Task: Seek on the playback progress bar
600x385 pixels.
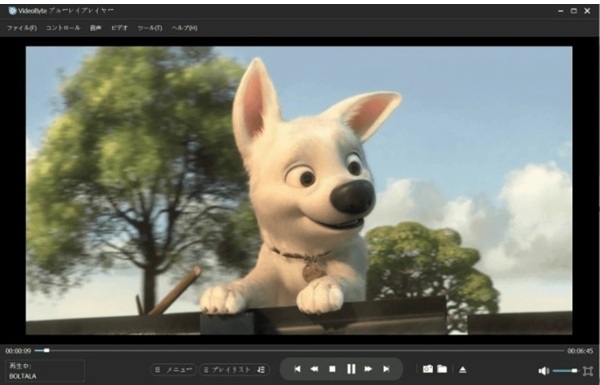Action: tap(299, 350)
